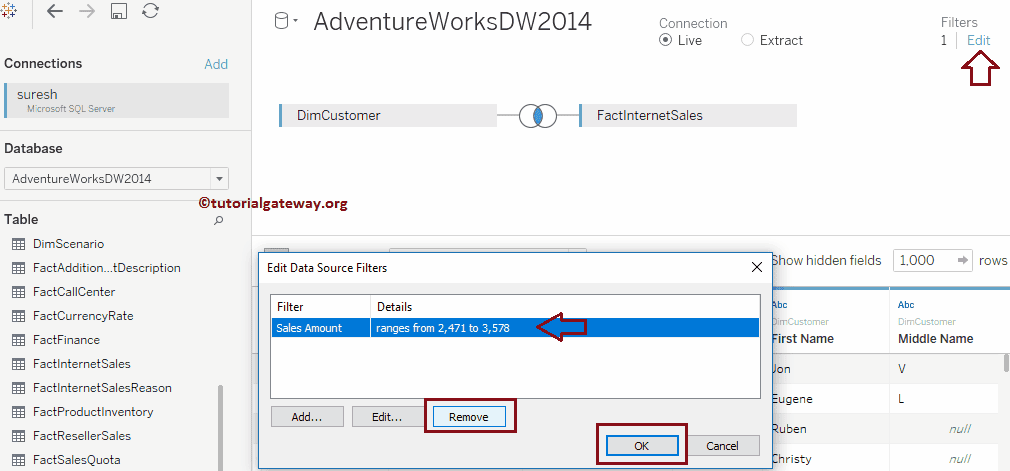Click the Filter column header
1010x471 pixels.
(x=320, y=307)
